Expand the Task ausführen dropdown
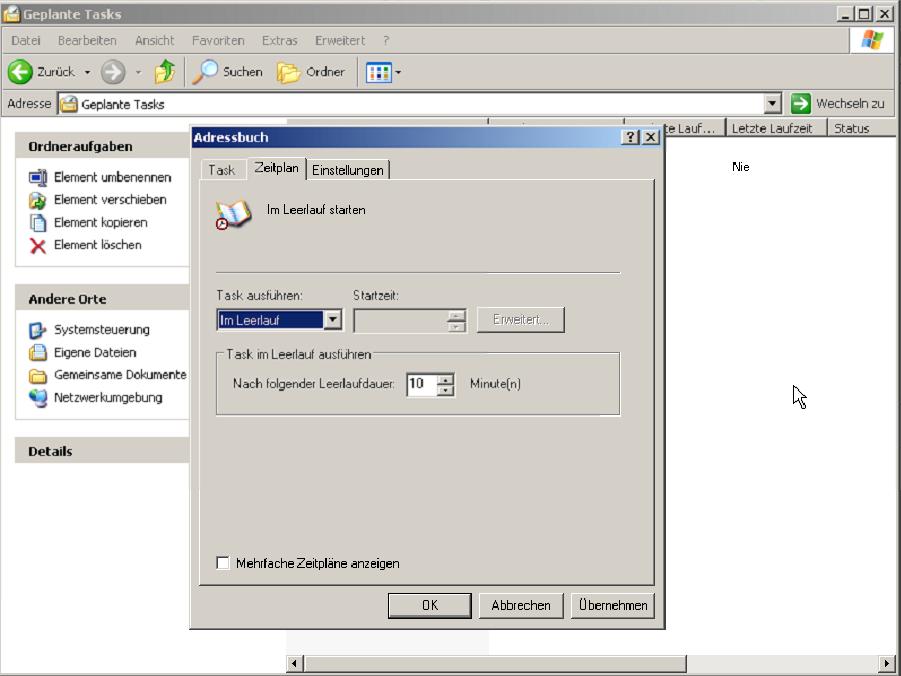 (333, 320)
